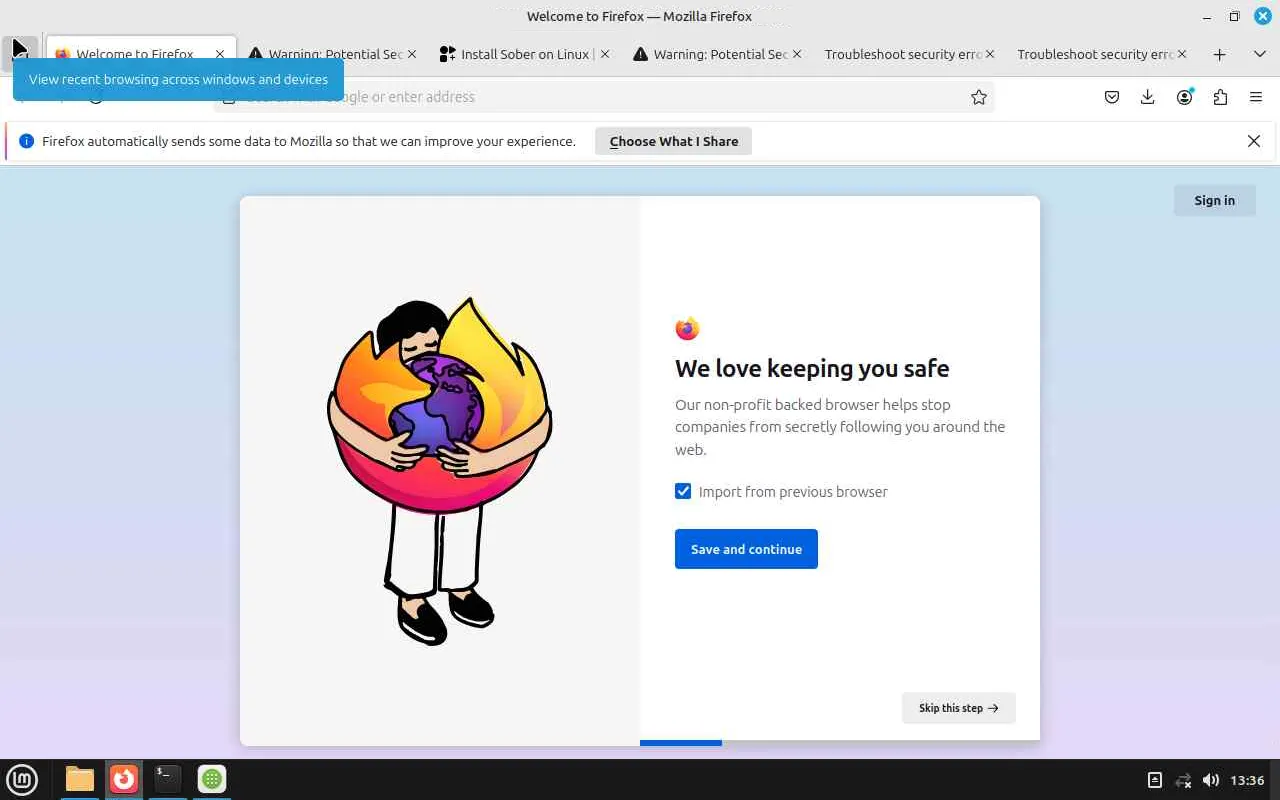Switch to the Welcome to Firefox tab
The height and width of the screenshot is (800, 1280).
[x=140, y=54]
